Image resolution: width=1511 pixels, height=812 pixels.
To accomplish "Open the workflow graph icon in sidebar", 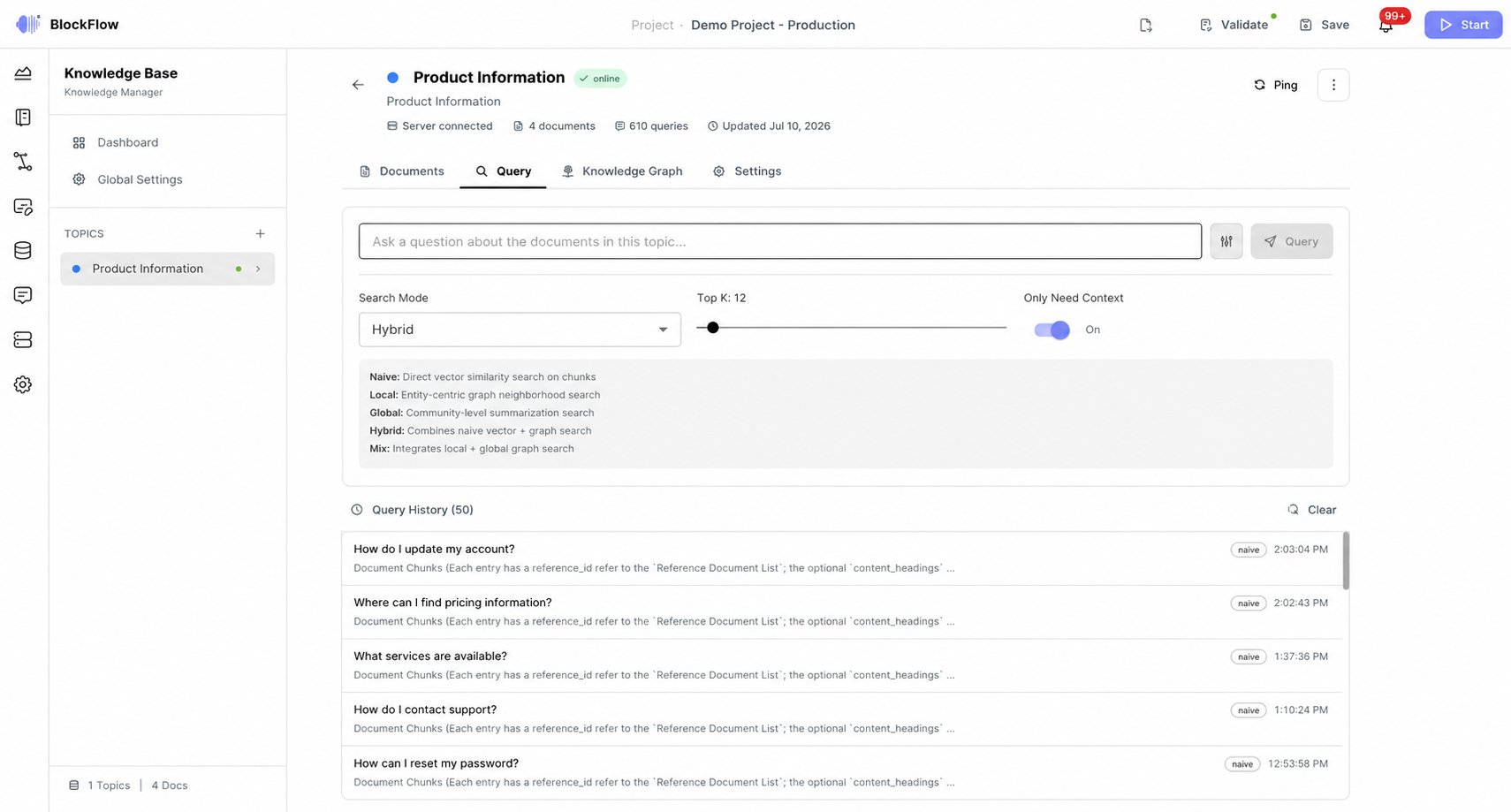I will pyautogui.click(x=23, y=162).
